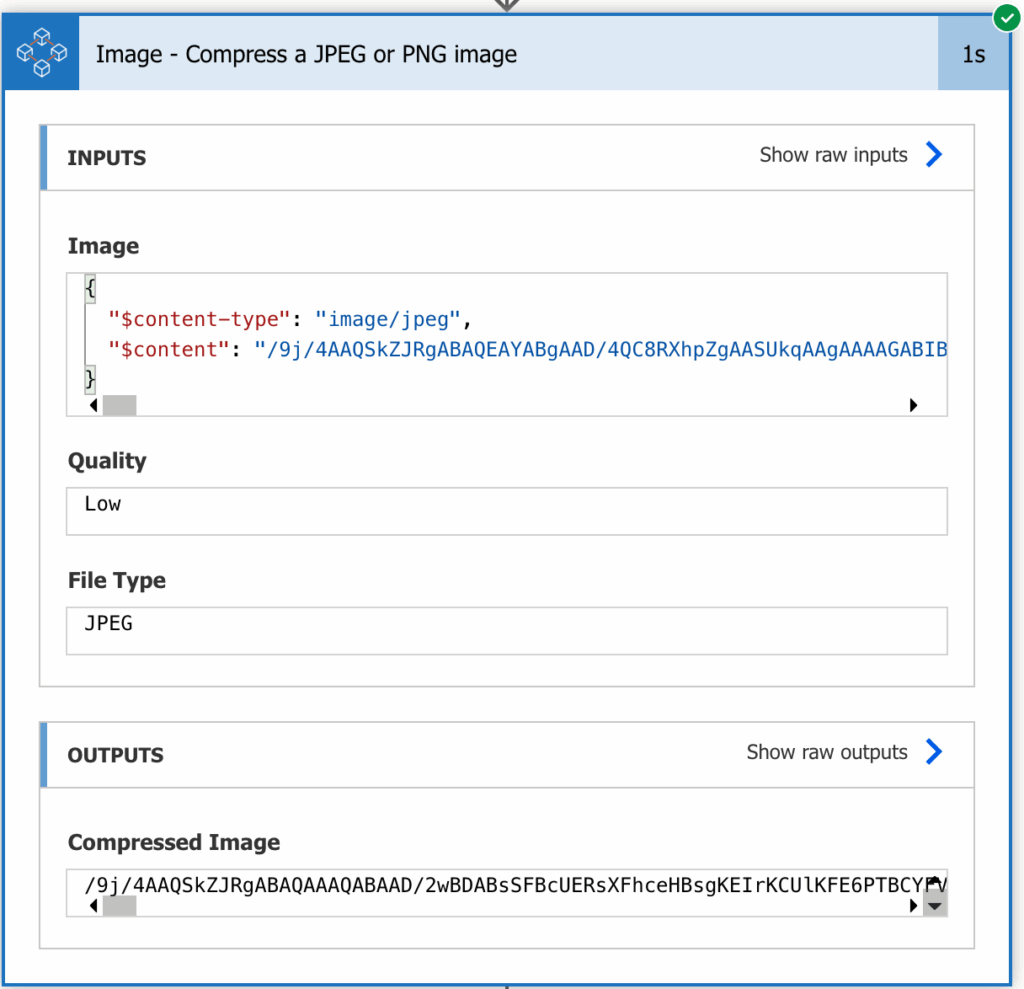Open the Show raw inputs link
Screen dimensions: 1024x989
pos(833,155)
